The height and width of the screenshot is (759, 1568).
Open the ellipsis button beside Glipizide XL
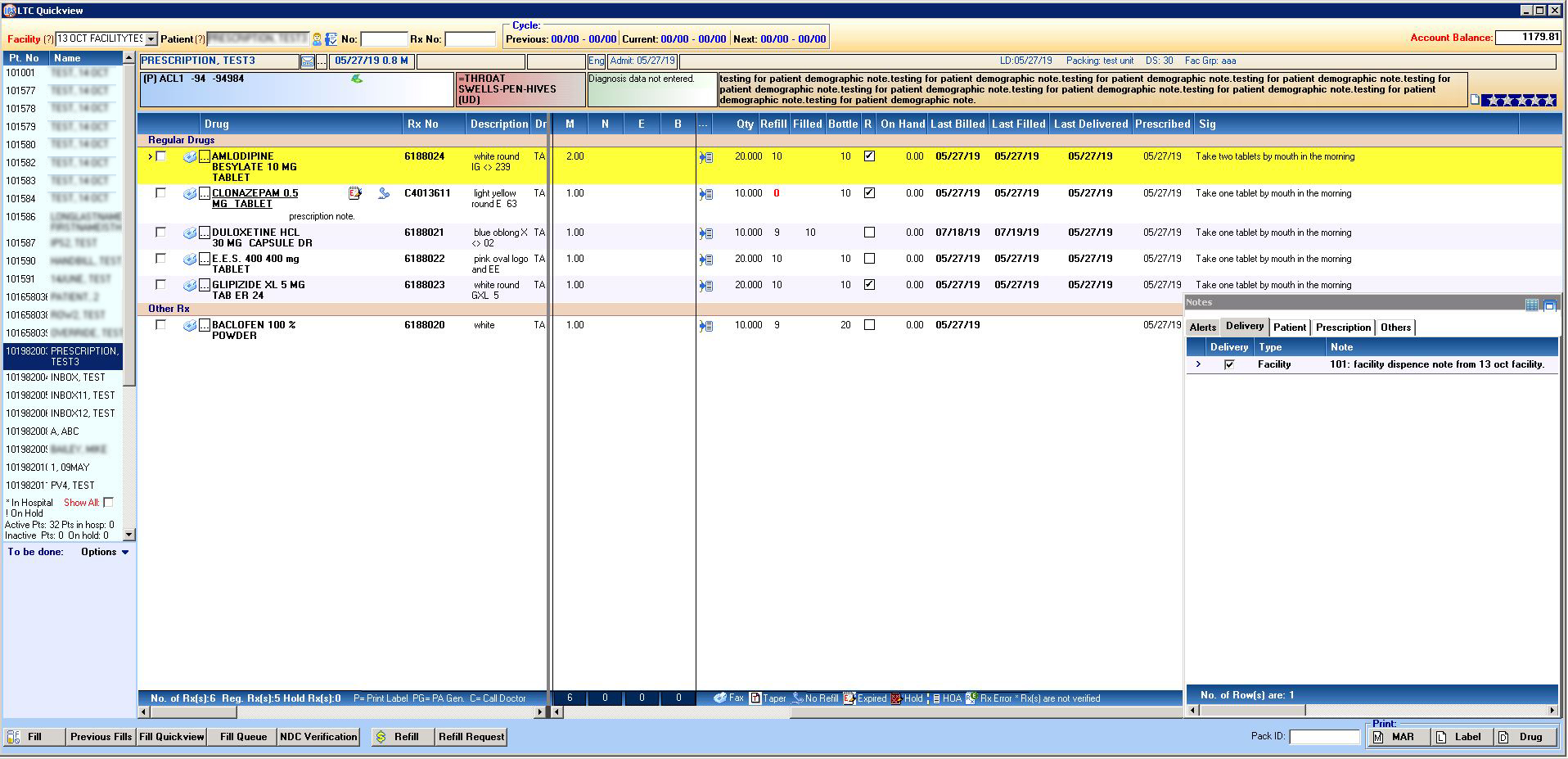205,286
